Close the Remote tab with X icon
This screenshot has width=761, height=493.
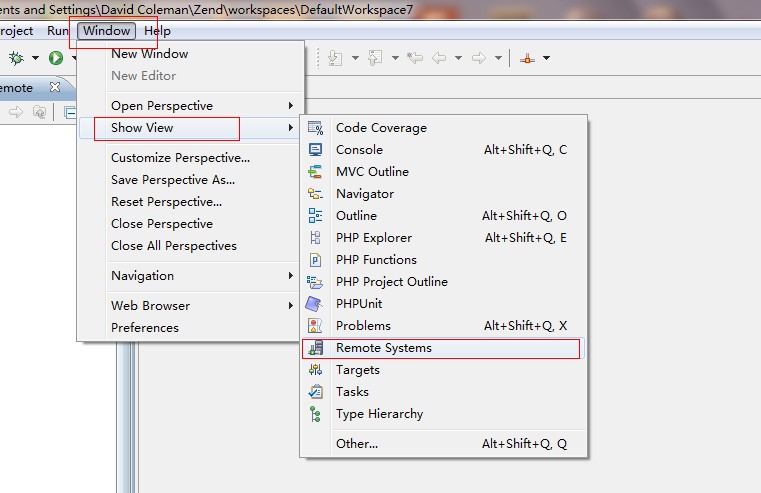point(55,87)
